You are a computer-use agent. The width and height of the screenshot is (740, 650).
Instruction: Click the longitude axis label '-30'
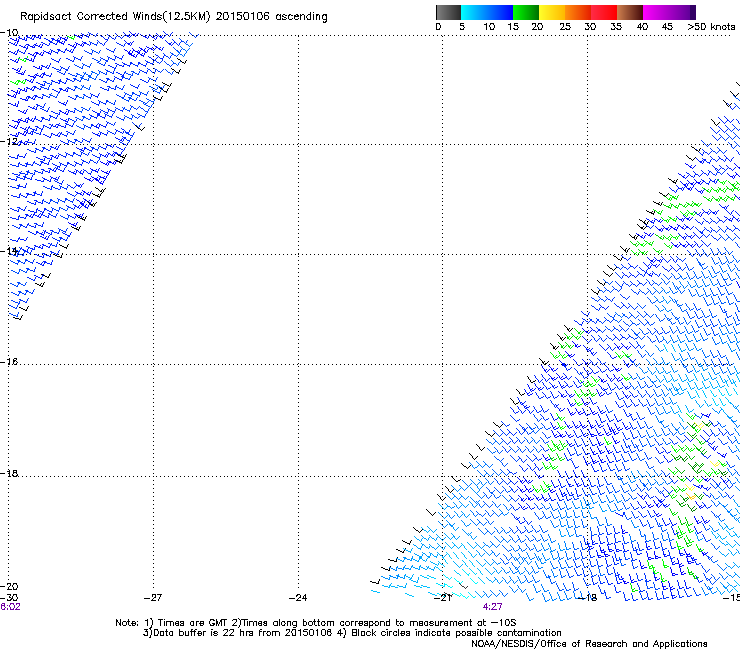click(x=9, y=598)
